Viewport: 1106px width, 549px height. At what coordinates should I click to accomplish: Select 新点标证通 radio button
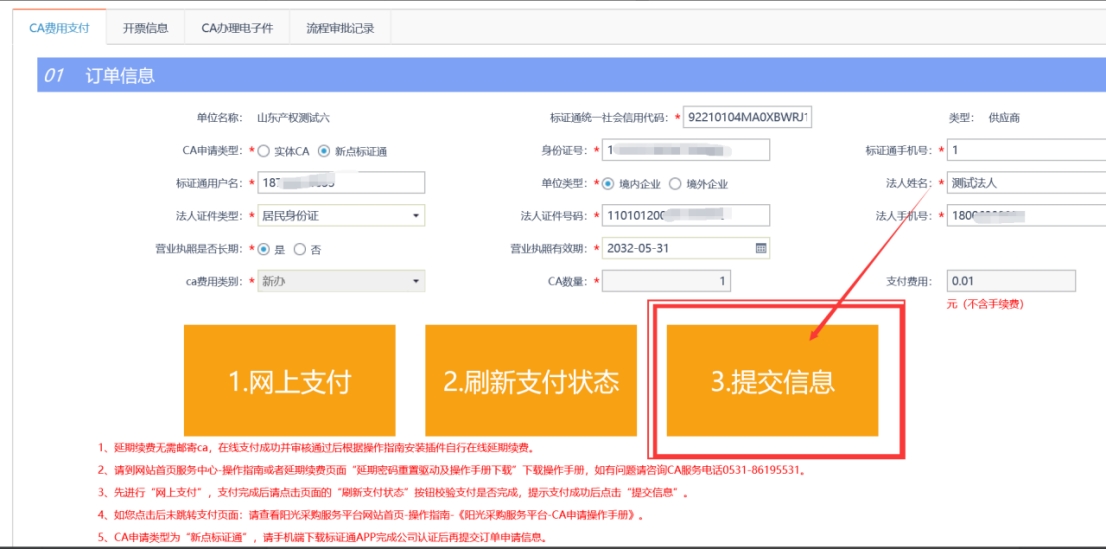324,152
